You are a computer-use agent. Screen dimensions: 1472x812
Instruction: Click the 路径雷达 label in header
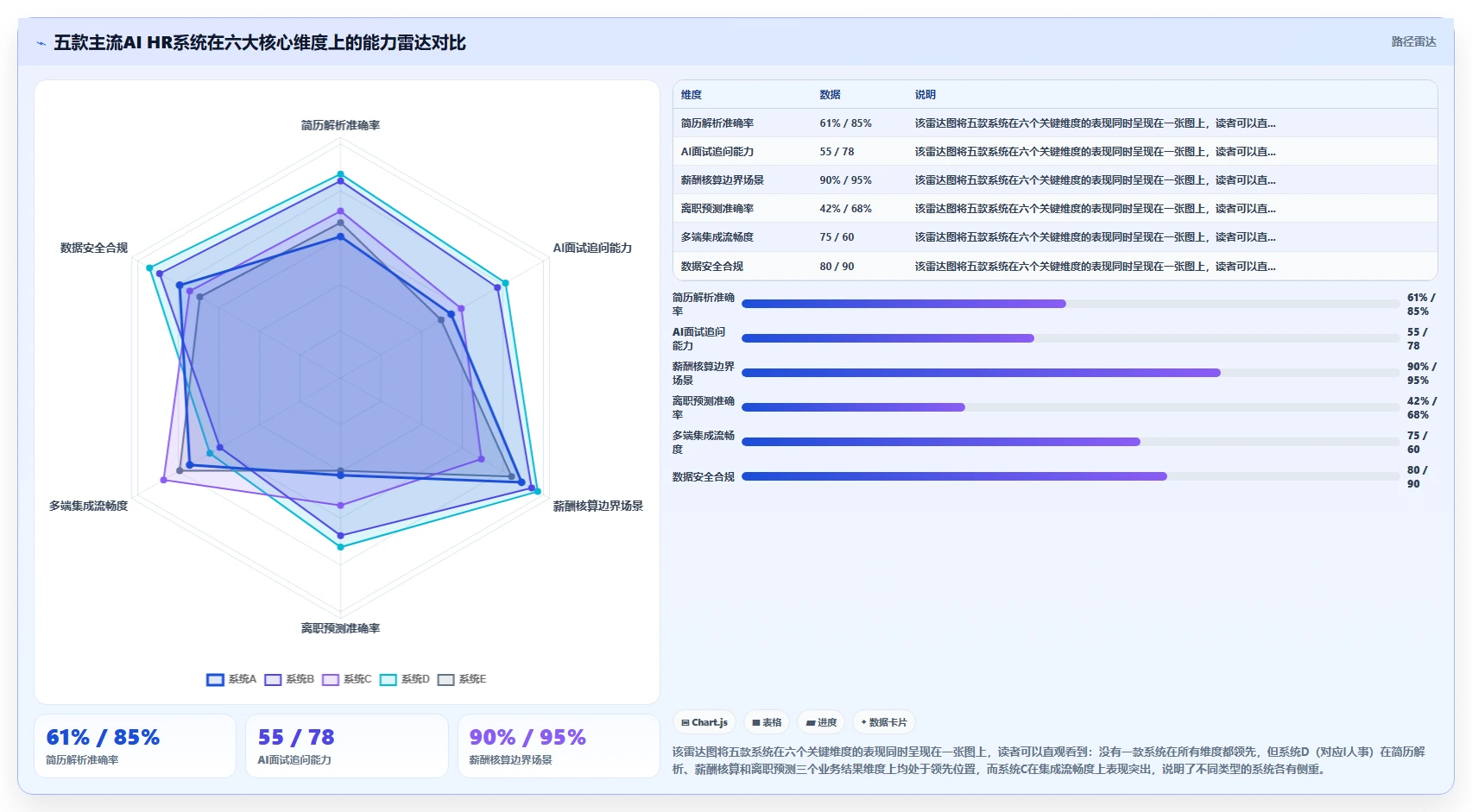click(x=1413, y=41)
